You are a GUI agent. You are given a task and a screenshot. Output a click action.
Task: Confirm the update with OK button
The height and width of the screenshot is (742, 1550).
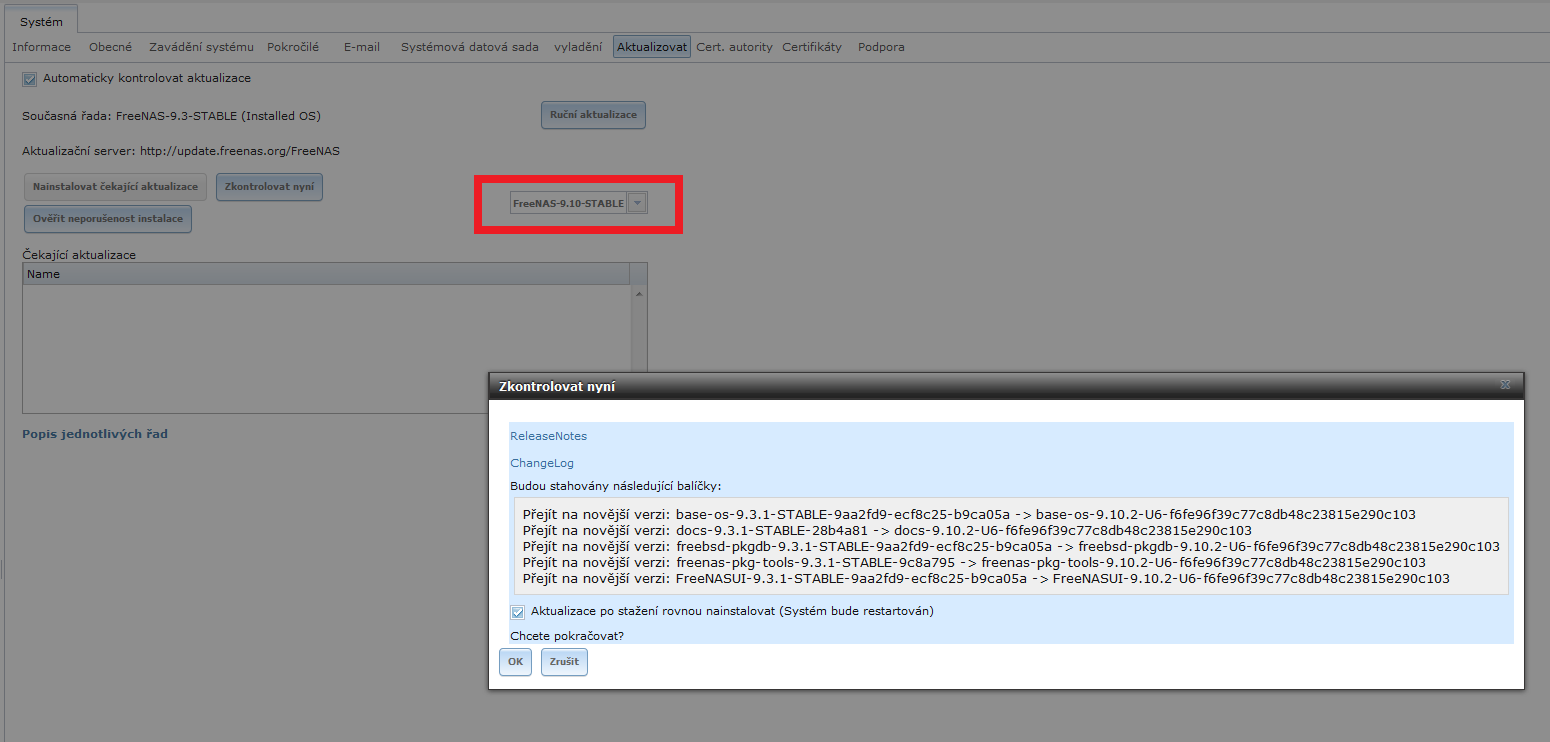pyautogui.click(x=515, y=662)
